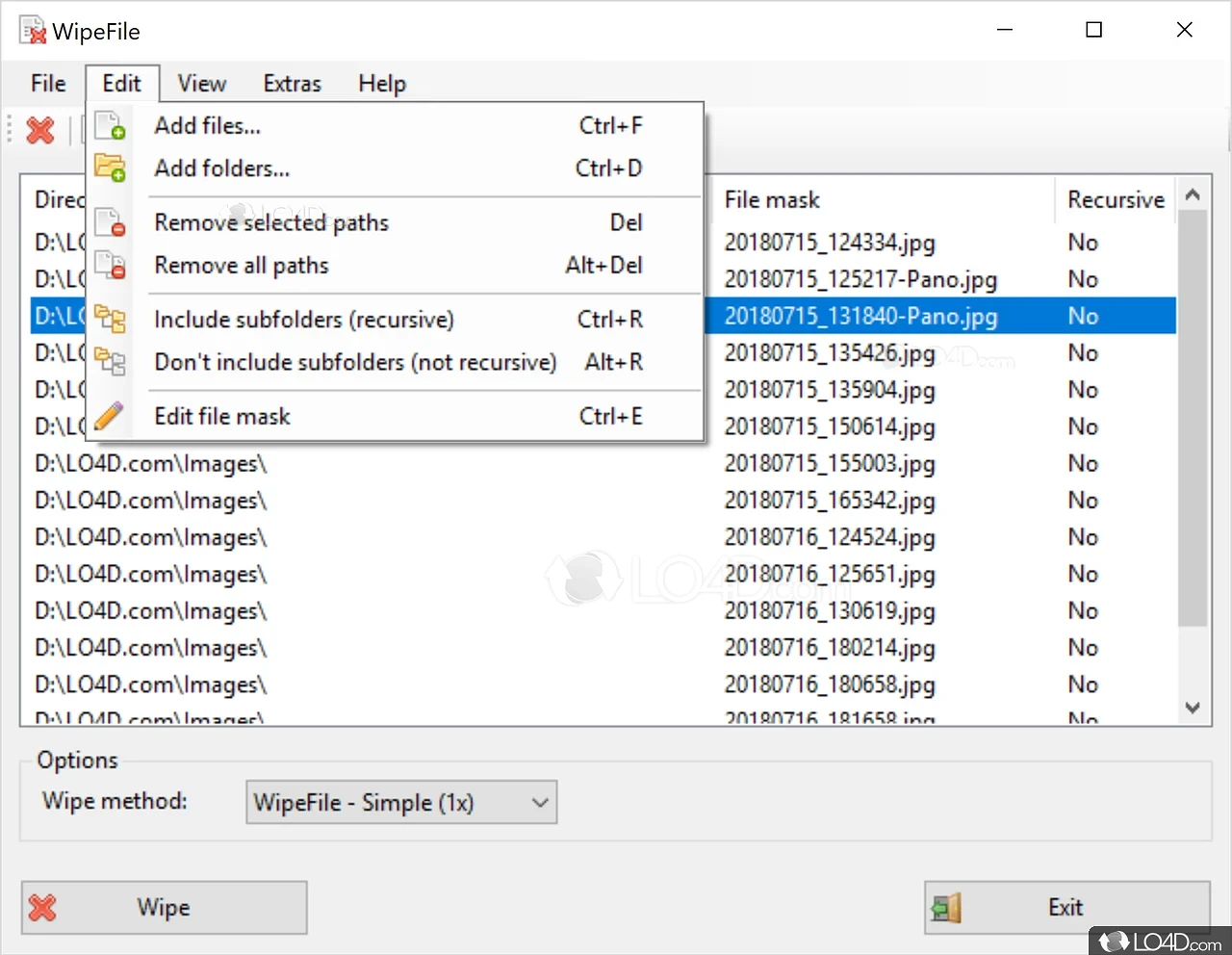The image size is (1232, 955).
Task: Open the View menu
Action: click(x=201, y=84)
